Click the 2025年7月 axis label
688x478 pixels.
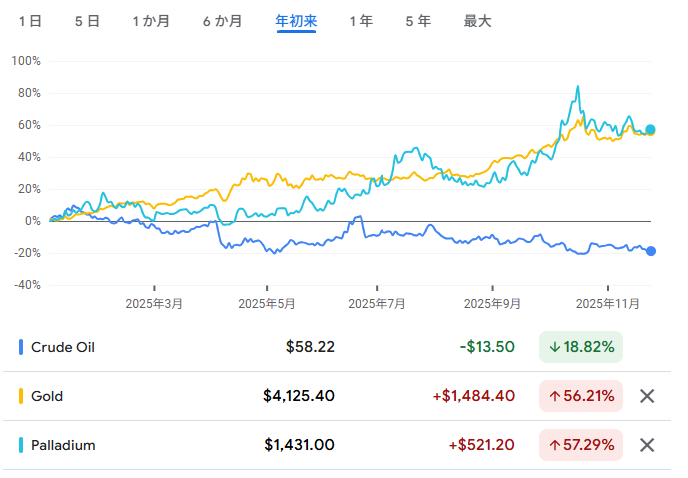(377, 304)
